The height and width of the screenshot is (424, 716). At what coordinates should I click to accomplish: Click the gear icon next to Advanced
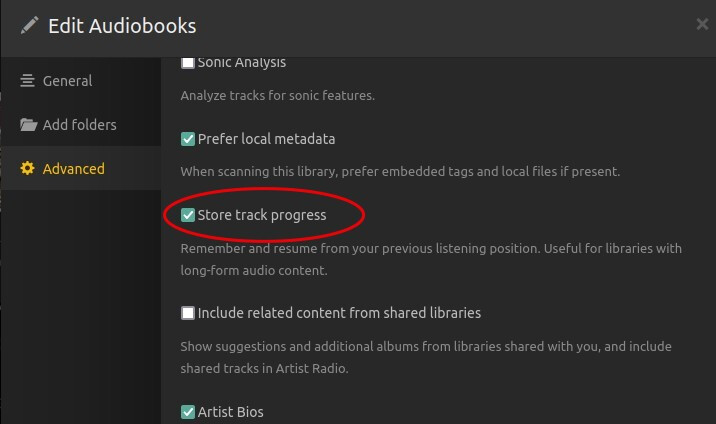coord(27,169)
